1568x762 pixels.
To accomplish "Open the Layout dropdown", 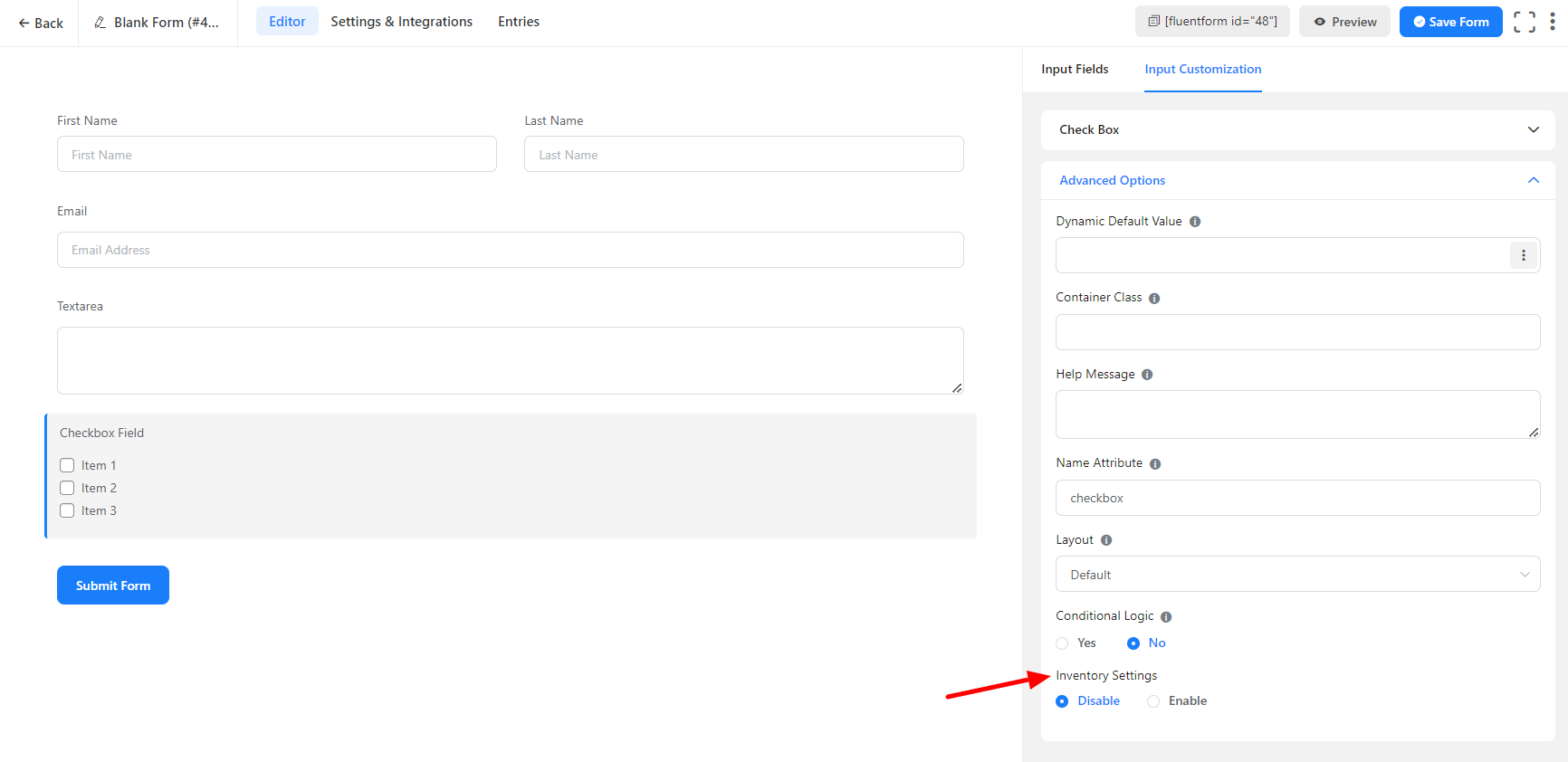I will click(x=1297, y=575).
